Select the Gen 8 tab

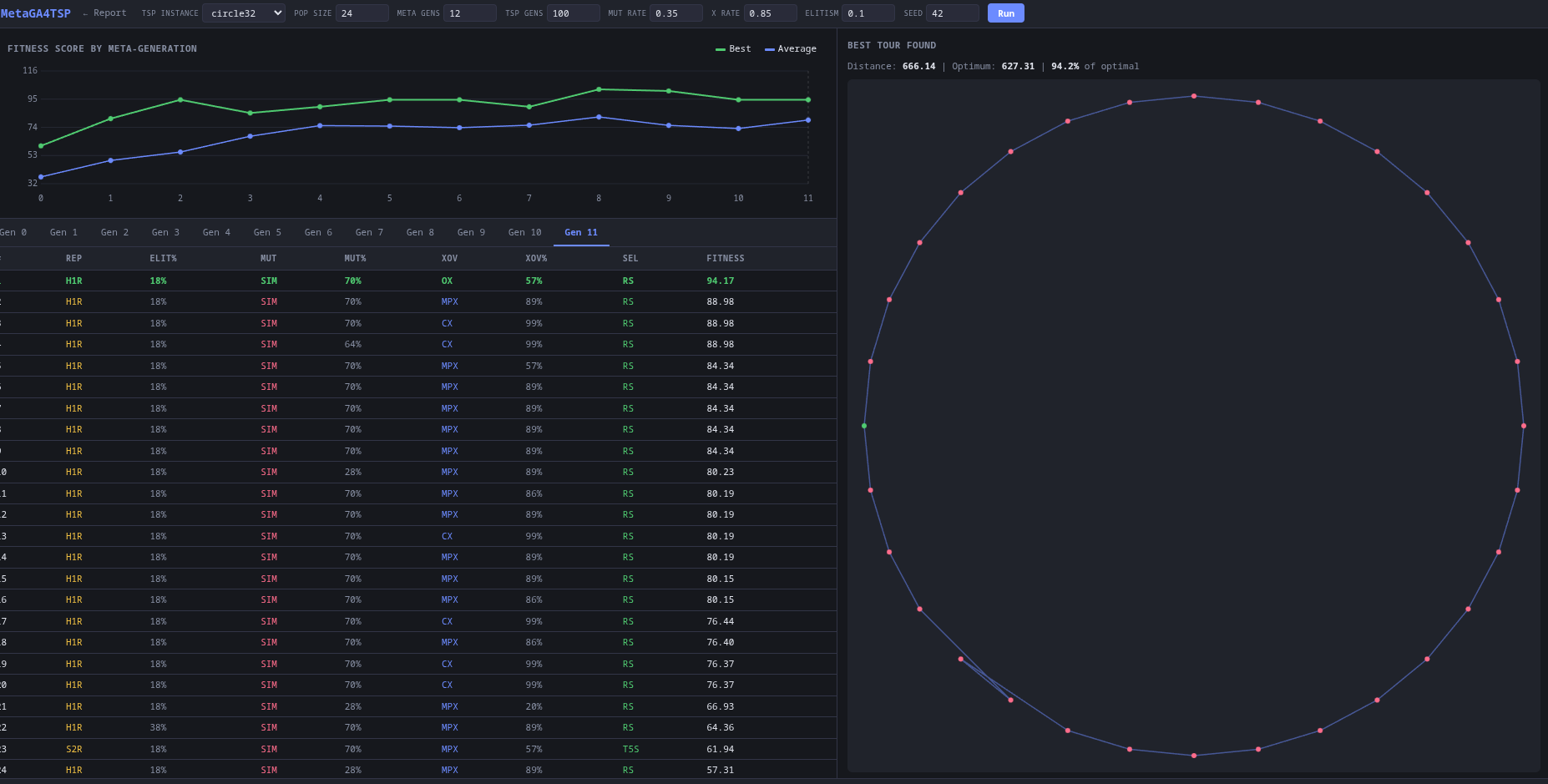click(420, 232)
